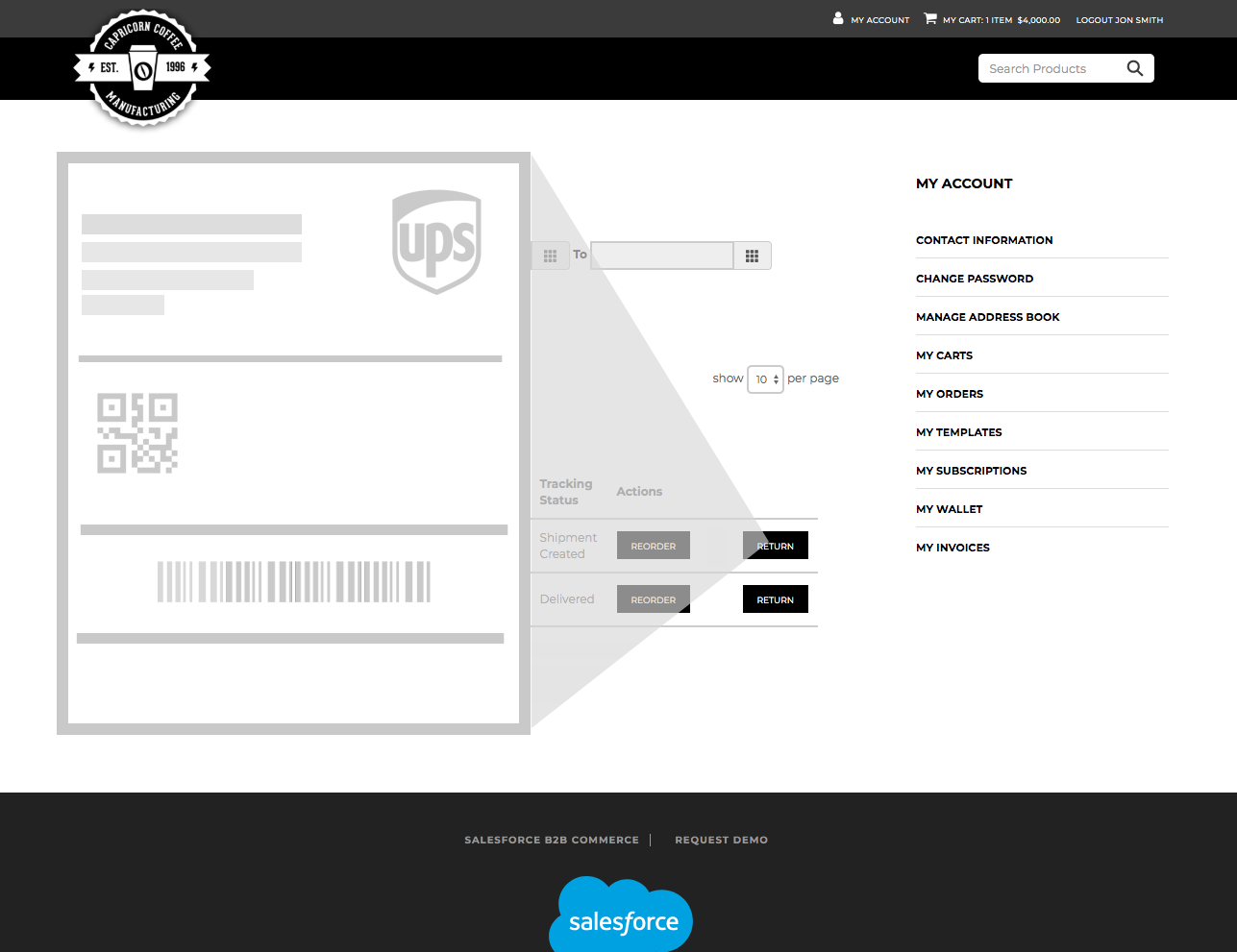Open Salesforce B2B Commerce footer link
The width and height of the screenshot is (1237, 952).
pyautogui.click(x=552, y=840)
